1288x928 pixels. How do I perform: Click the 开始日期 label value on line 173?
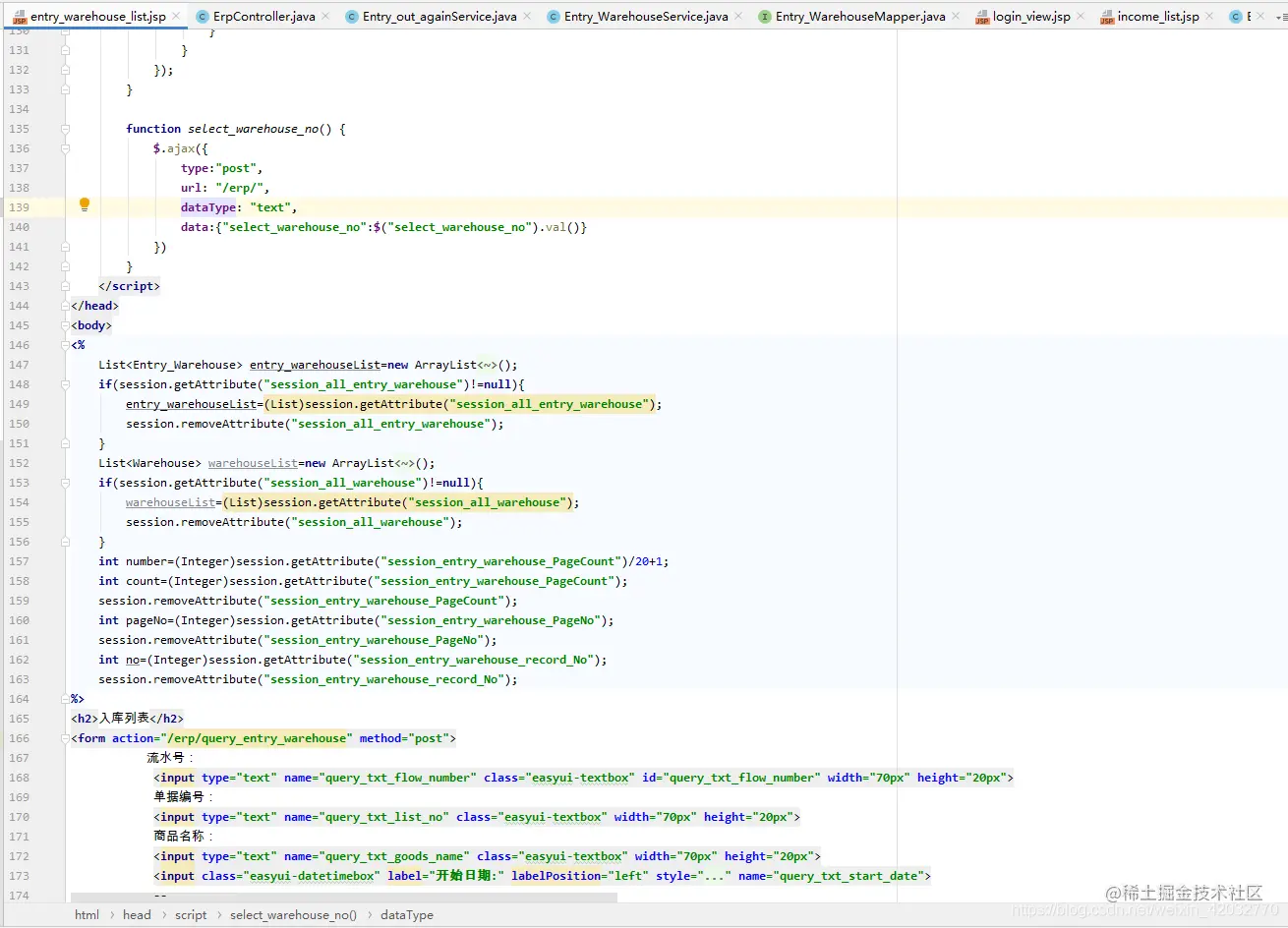coord(466,876)
